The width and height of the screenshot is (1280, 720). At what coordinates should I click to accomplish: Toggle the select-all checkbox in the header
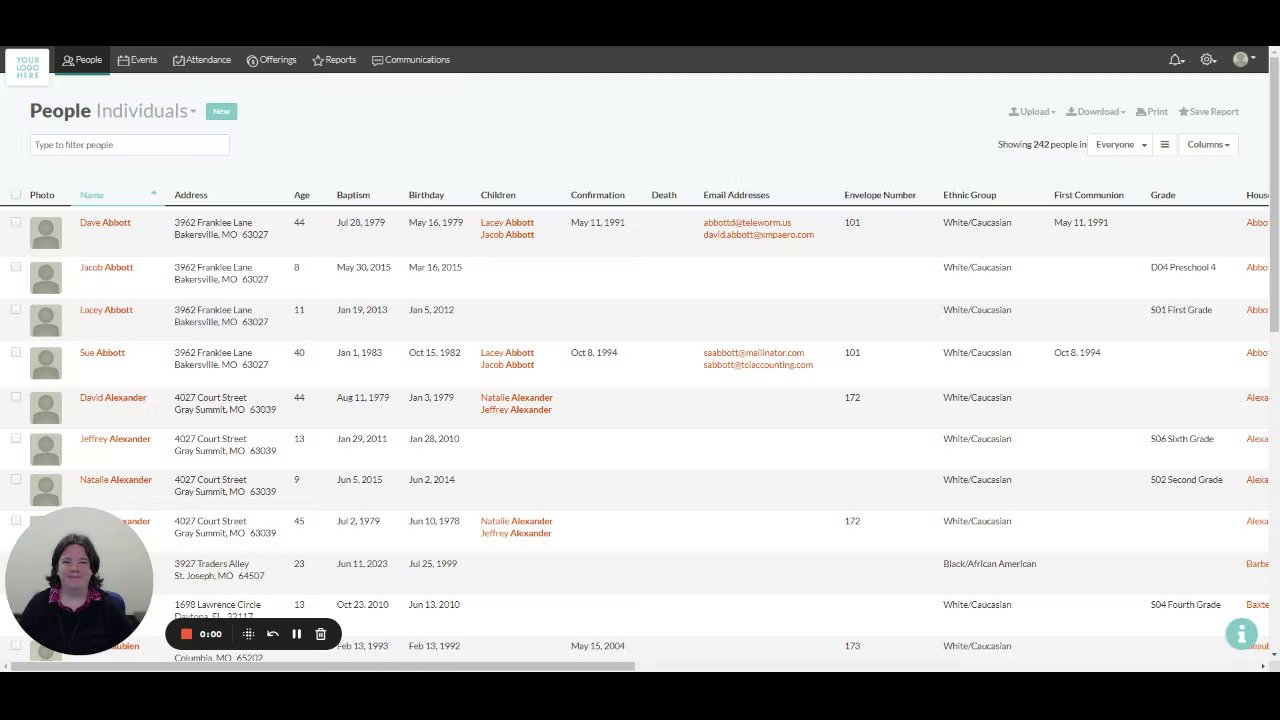[x=16, y=194]
